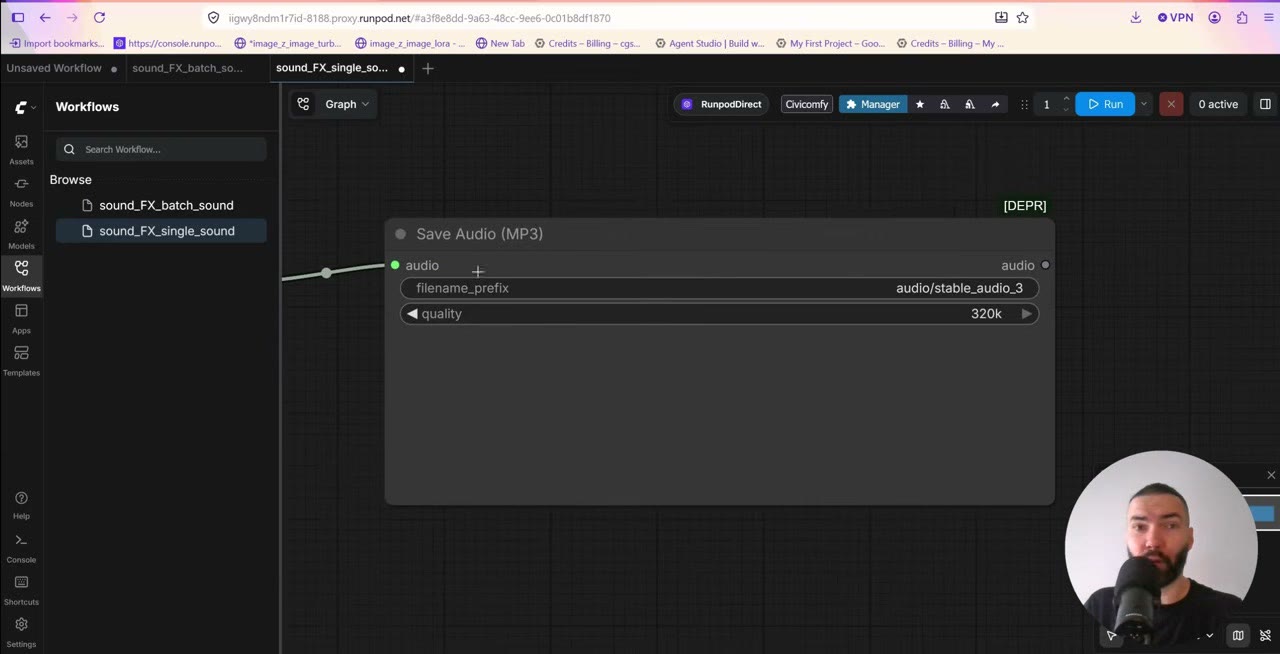The image size is (1280, 654).
Task: Expand the Run options dropdown arrow
Action: coord(1144,104)
